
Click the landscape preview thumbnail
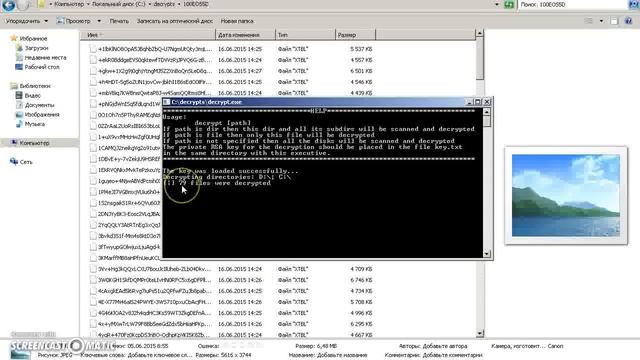566,196
